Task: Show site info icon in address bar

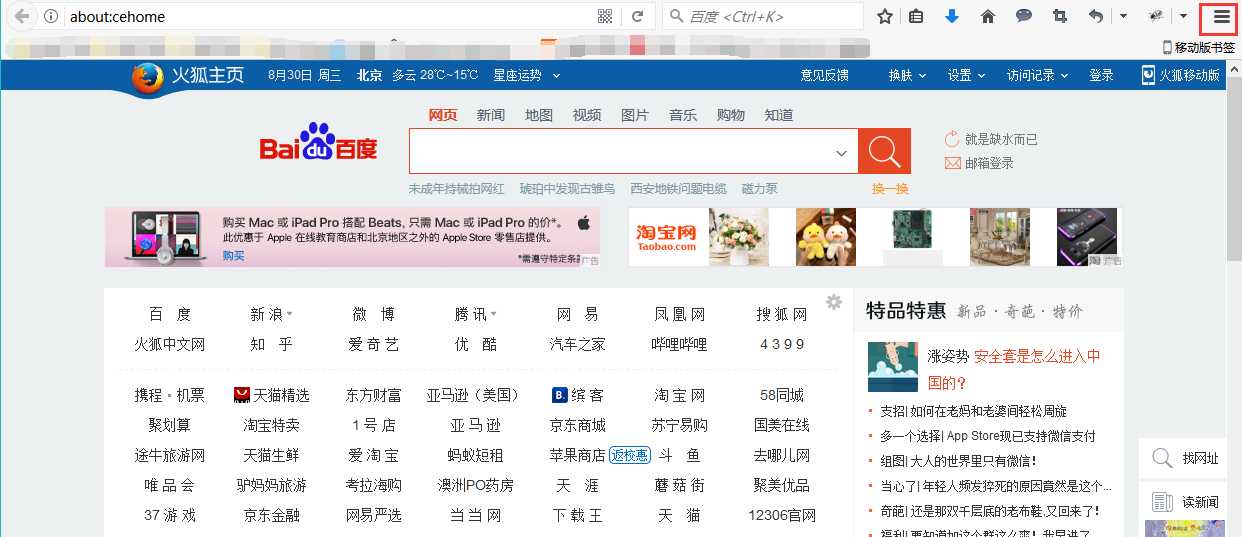Action: [x=51, y=16]
